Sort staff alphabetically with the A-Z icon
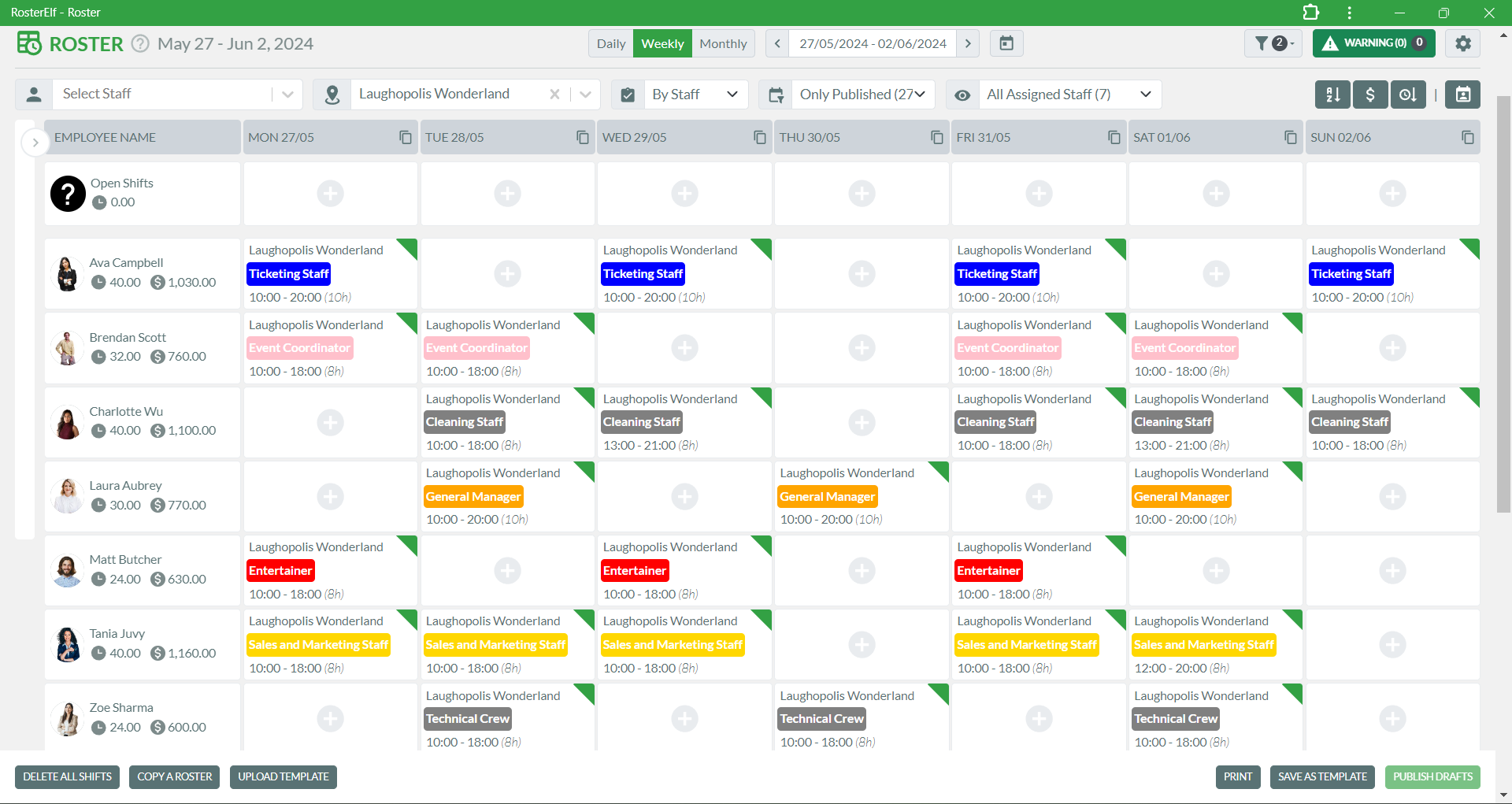 (1333, 94)
